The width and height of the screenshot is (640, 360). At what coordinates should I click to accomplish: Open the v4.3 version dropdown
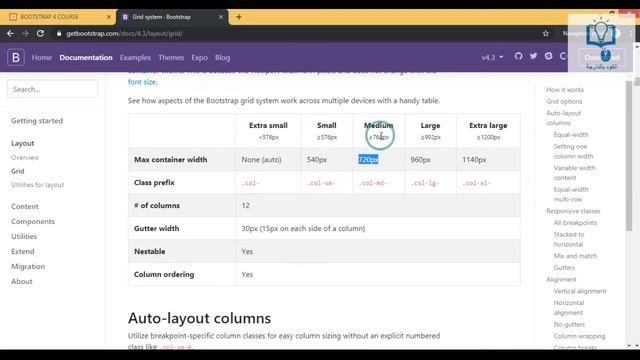[492, 58]
